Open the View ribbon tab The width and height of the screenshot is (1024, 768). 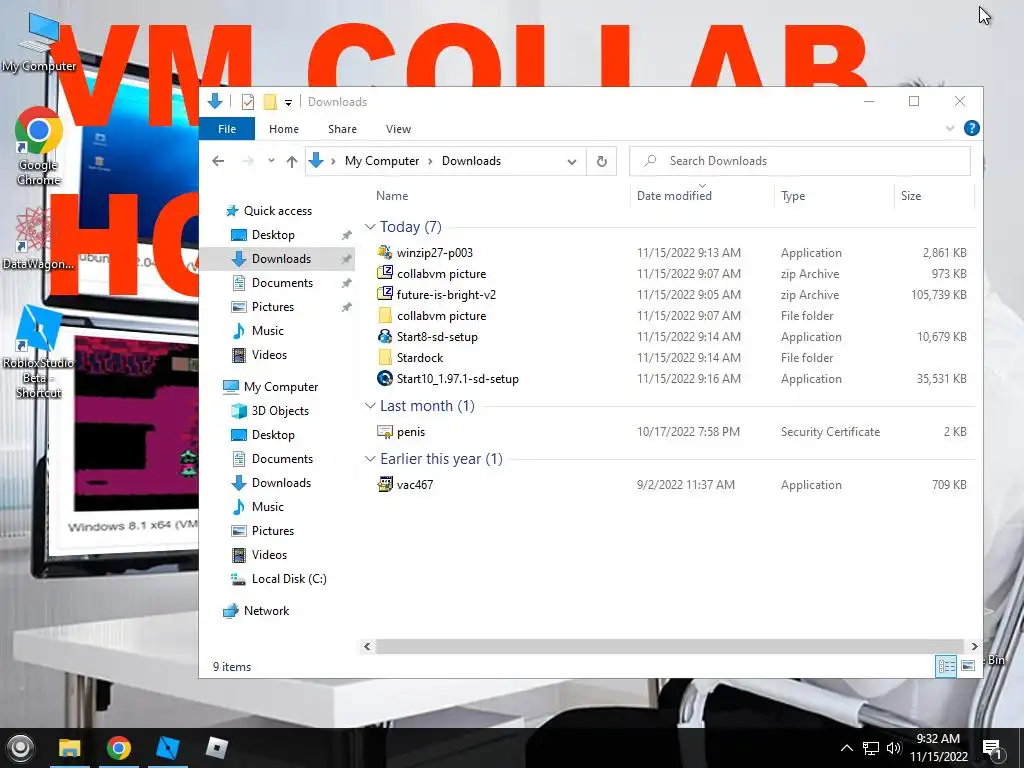[398, 129]
